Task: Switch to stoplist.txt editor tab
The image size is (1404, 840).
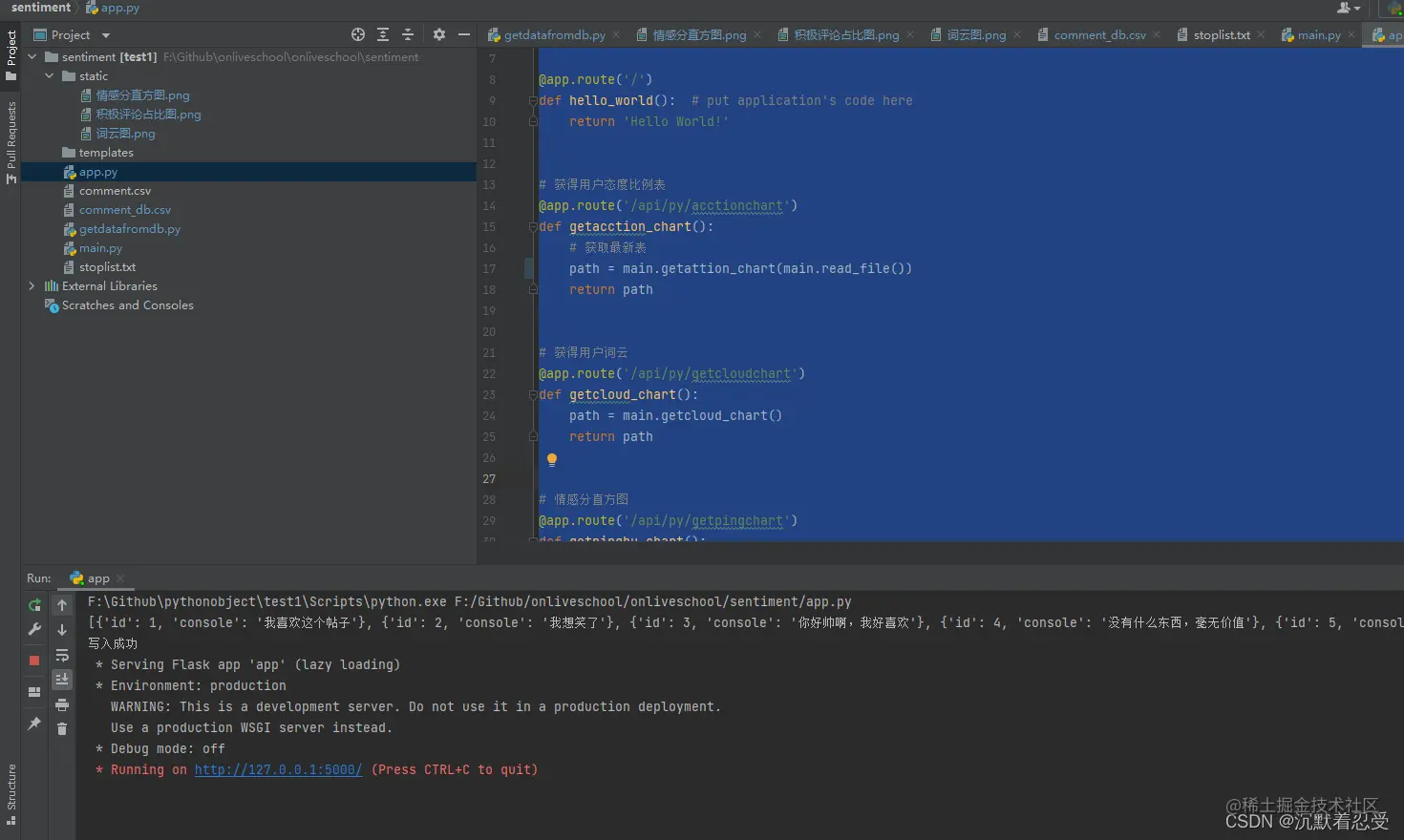Action: pos(1222,35)
